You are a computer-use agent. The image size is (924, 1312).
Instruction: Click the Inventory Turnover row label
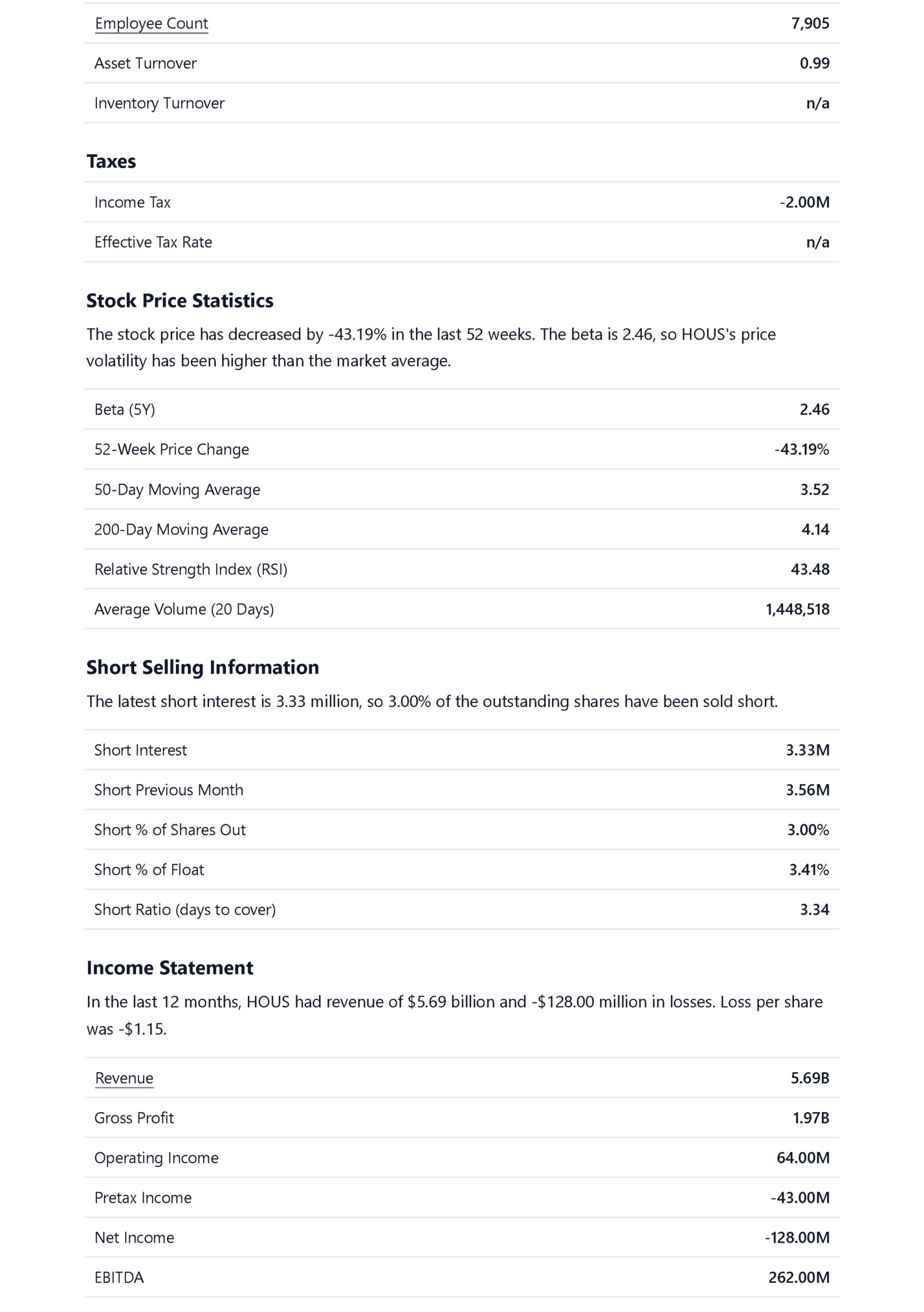pyautogui.click(x=159, y=104)
